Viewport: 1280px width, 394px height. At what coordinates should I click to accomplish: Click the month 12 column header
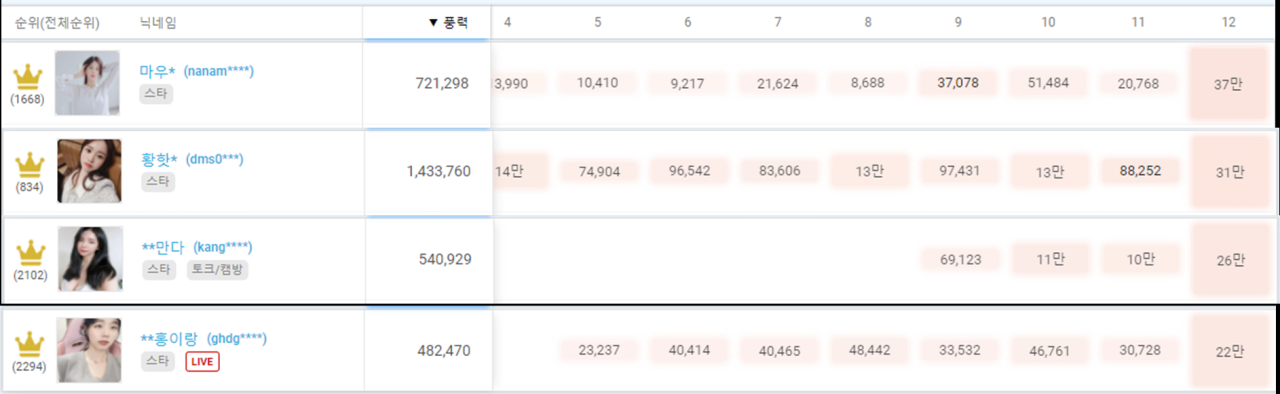pyautogui.click(x=1228, y=22)
